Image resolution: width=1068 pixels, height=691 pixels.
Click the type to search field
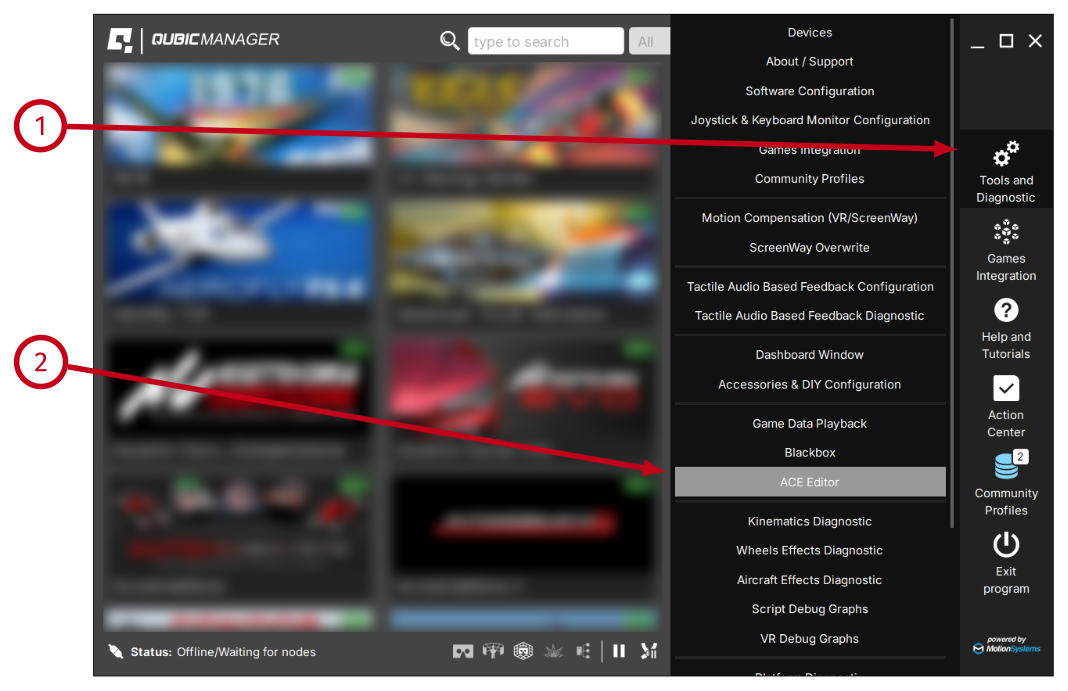[x=545, y=41]
